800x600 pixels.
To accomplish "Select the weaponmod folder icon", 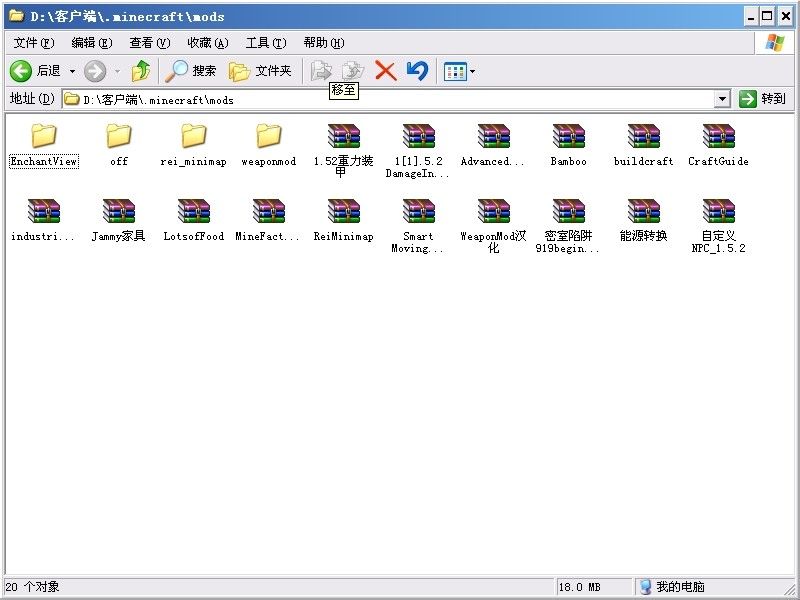I will [x=269, y=136].
